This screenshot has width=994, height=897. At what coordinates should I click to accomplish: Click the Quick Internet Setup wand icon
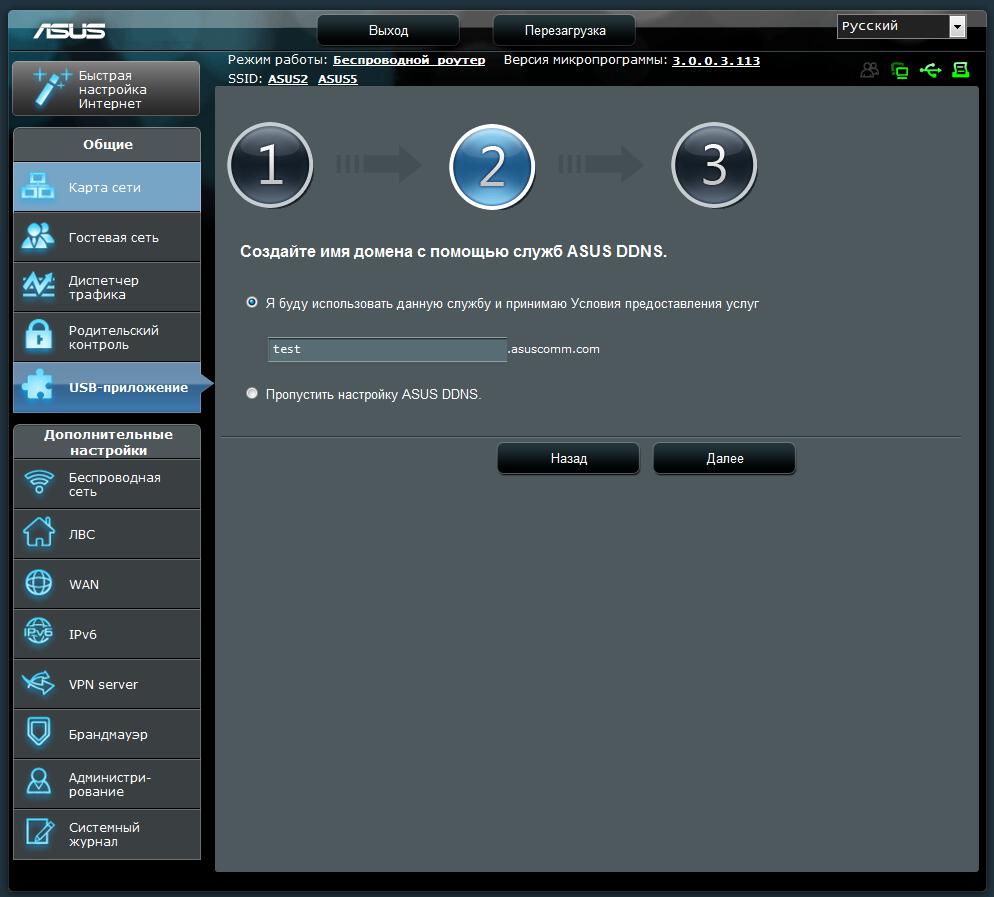click(x=50, y=87)
